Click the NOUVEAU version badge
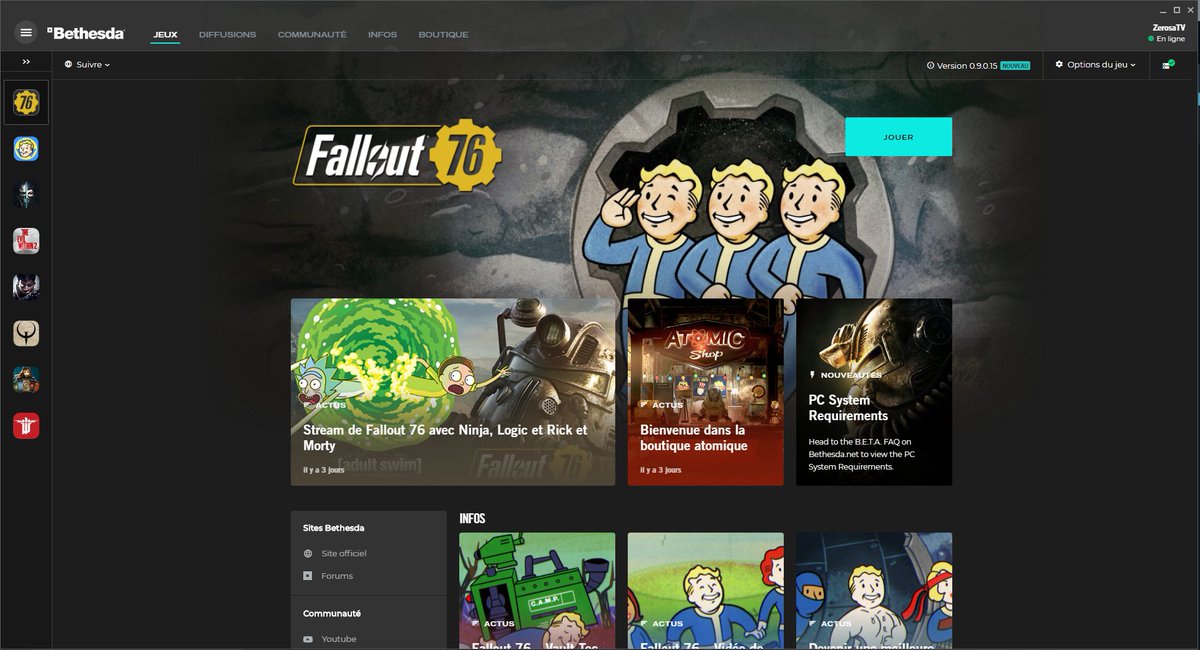1200x650 pixels. point(1015,65)
